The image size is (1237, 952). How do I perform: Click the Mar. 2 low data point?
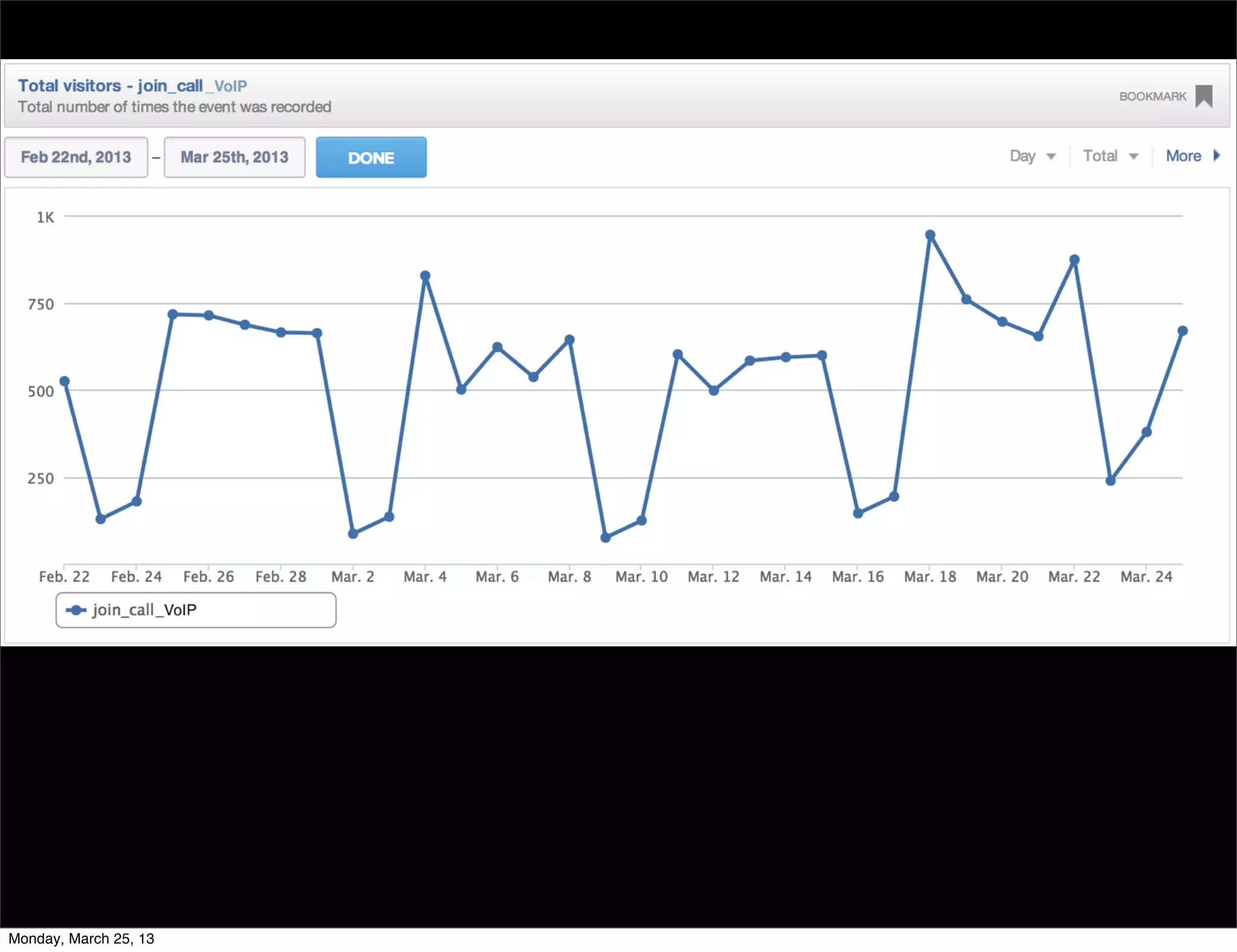point(353,533)
